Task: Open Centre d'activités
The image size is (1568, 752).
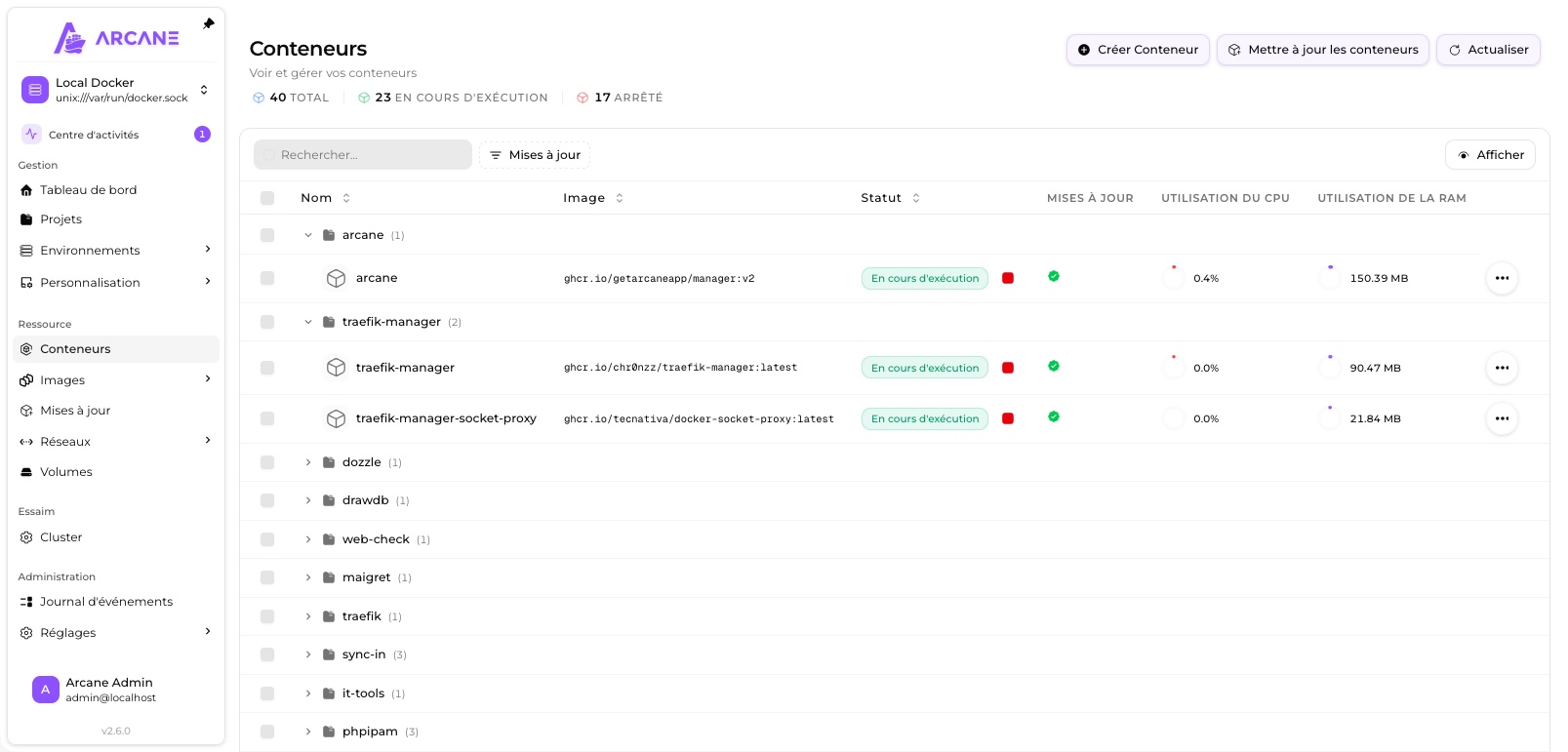Action: 116,135
